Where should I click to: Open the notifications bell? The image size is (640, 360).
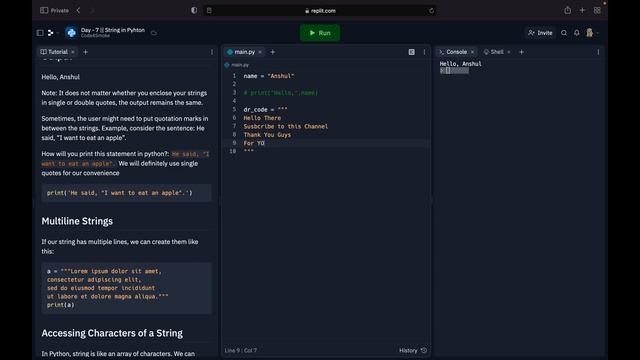point(577,33)
